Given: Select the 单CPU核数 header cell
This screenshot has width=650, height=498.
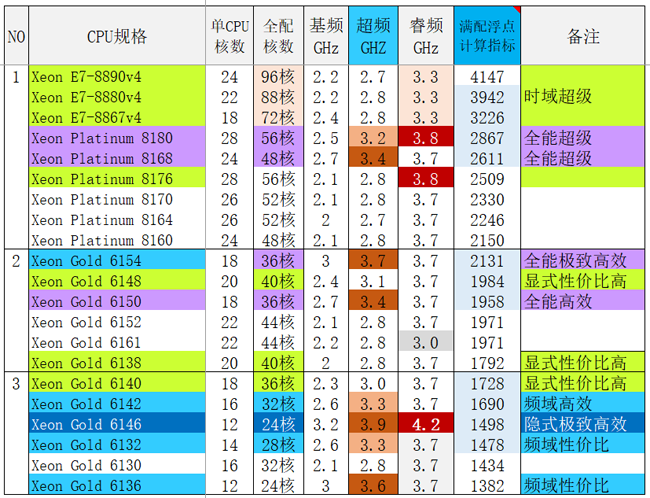Looking at the screenshot, I should click(229, 36).
